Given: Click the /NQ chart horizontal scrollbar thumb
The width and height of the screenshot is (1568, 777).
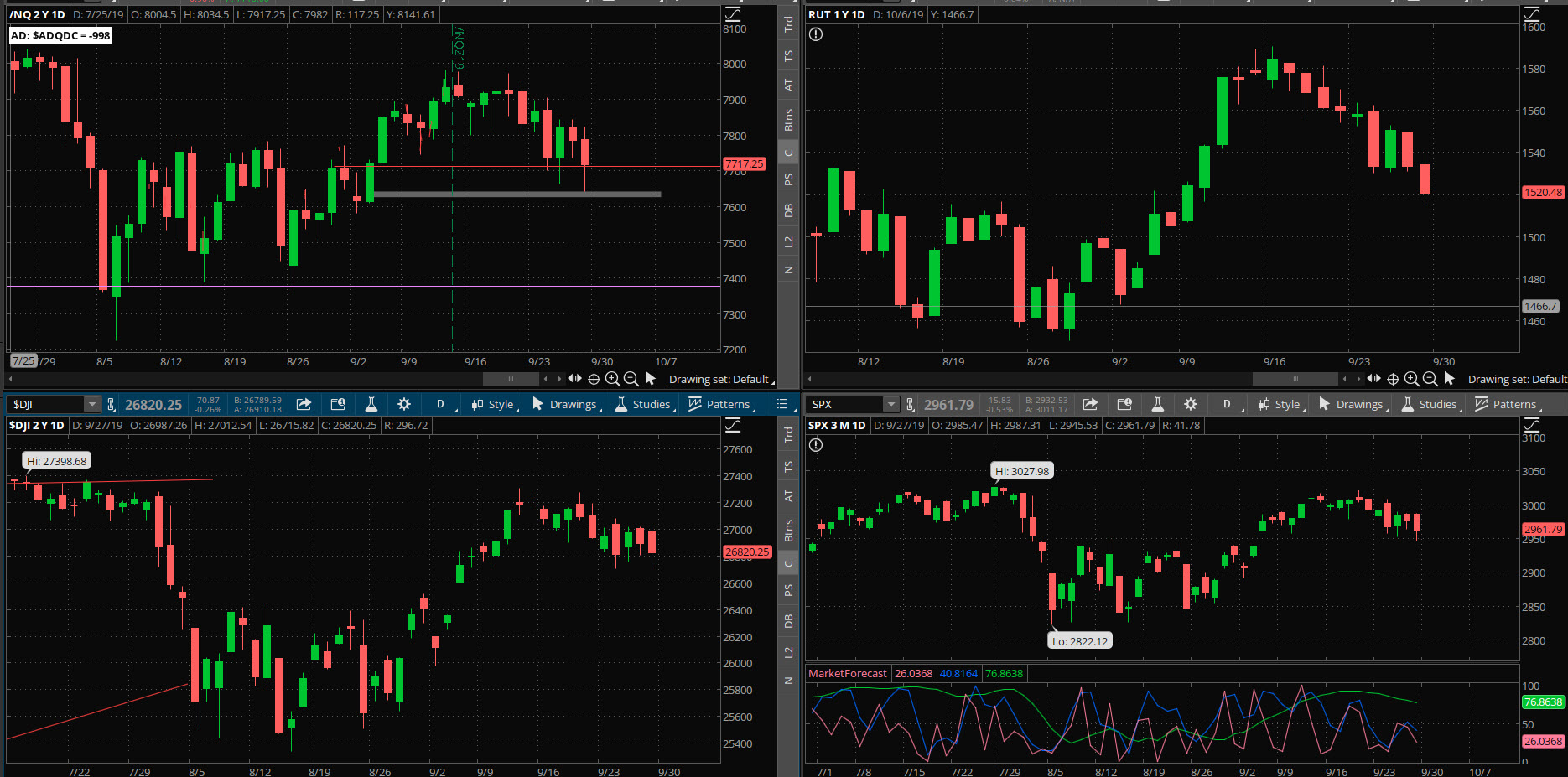Looking at the screenshot, I should (511, 379).
